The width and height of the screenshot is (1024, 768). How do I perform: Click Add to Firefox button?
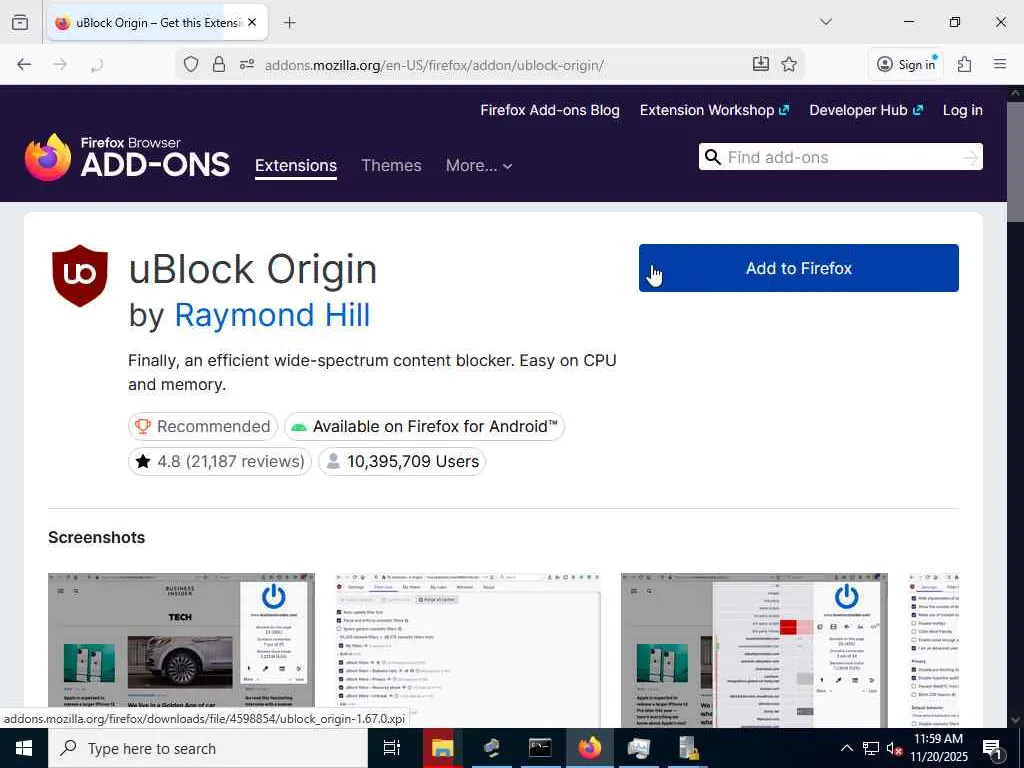coord(798,268)
